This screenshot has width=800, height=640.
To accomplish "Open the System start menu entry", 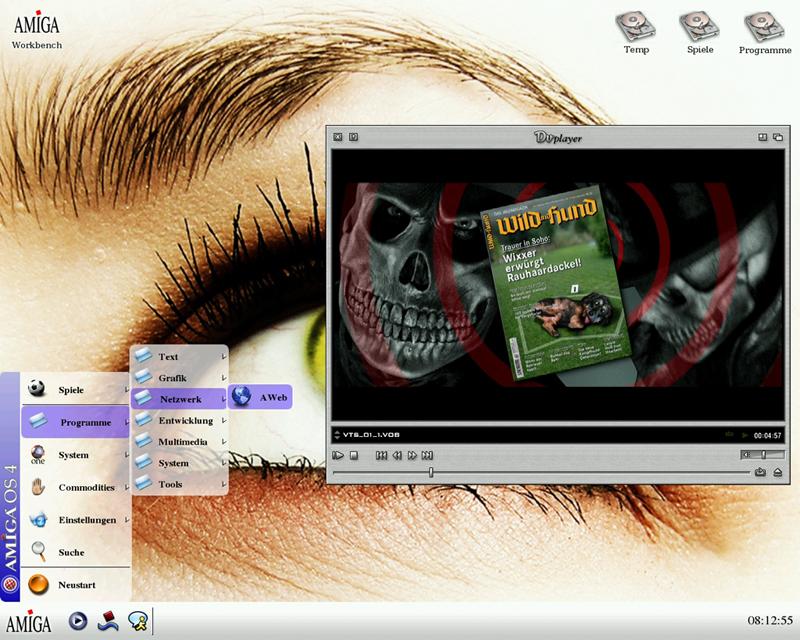I will pyautogui.click(x=76, y=455).
